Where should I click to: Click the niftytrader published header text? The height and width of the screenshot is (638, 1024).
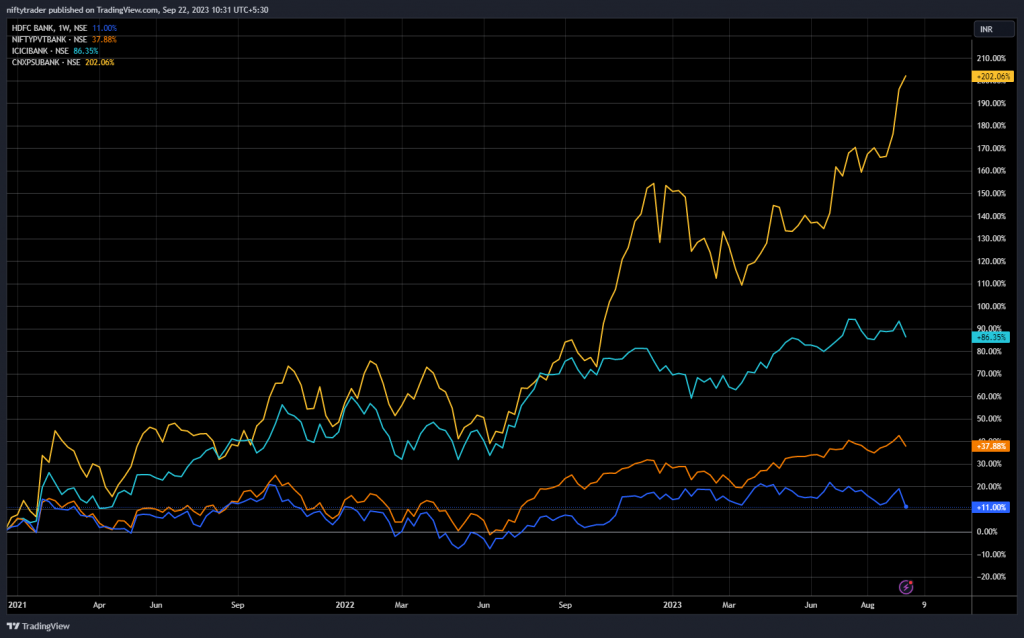[x=137, y=10]
